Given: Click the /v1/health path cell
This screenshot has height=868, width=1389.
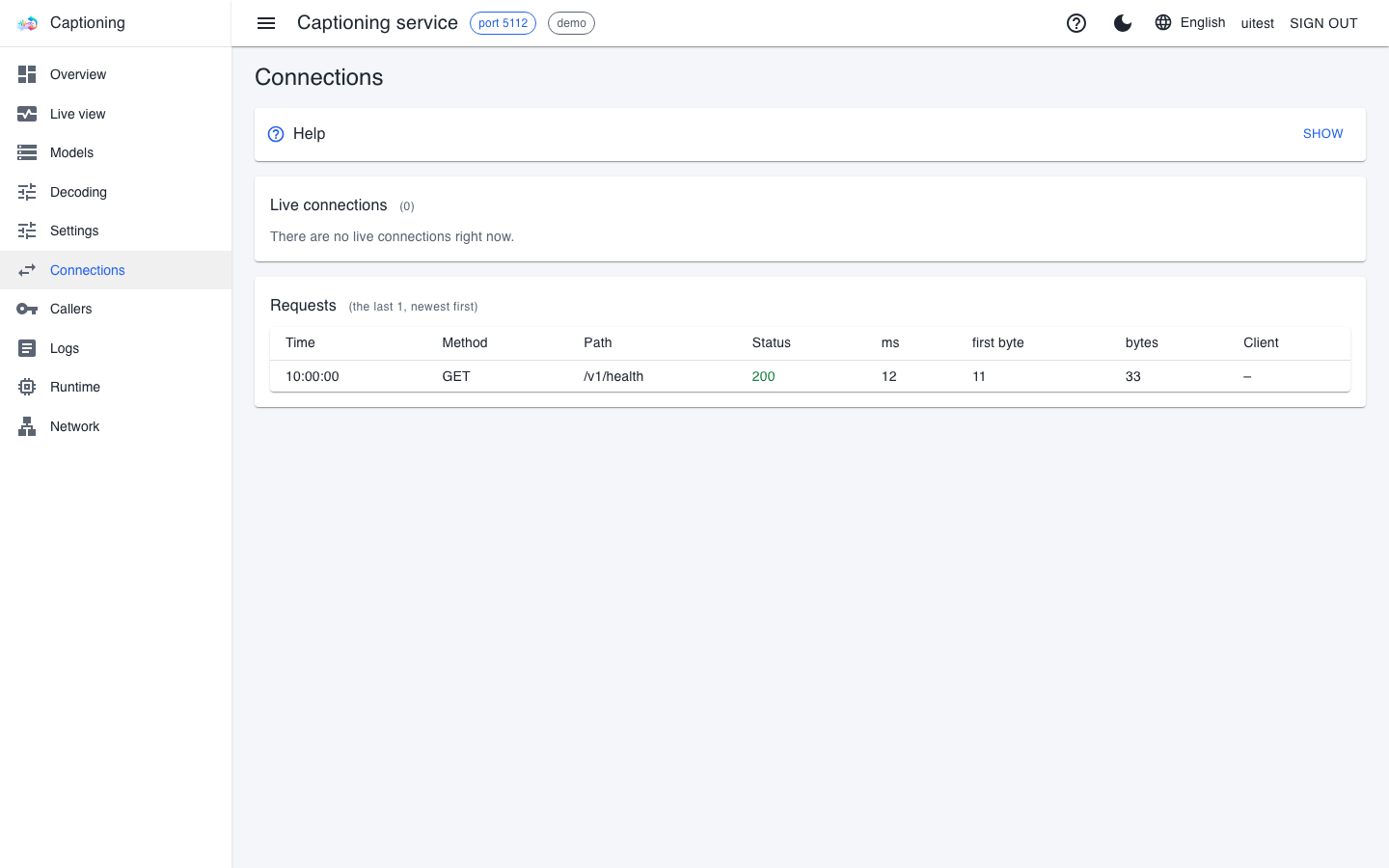Looking at the screenshot, I should pyautogui.click(x=613, y=376).
